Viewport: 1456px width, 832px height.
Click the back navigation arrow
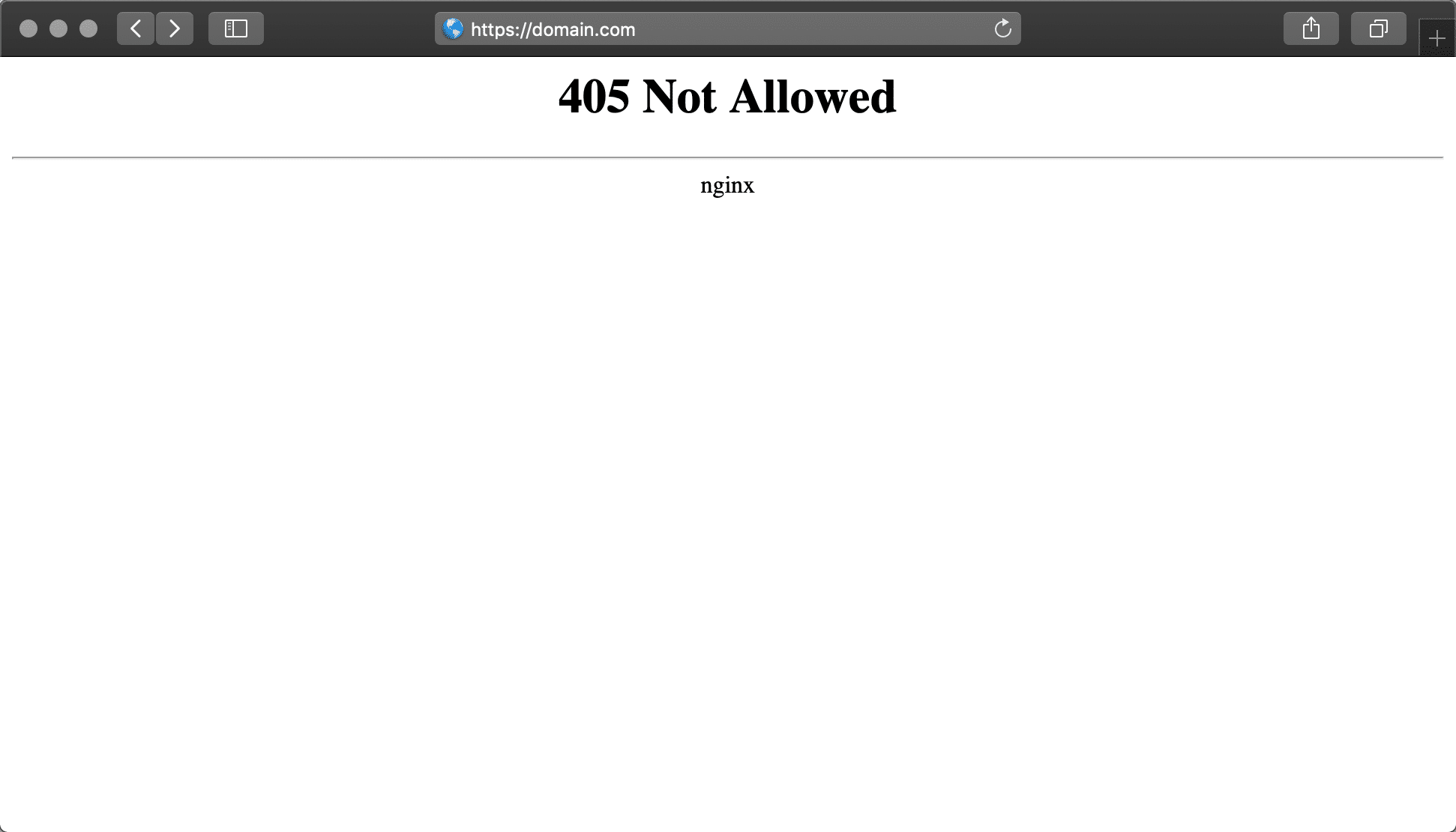tap(137, 28)
